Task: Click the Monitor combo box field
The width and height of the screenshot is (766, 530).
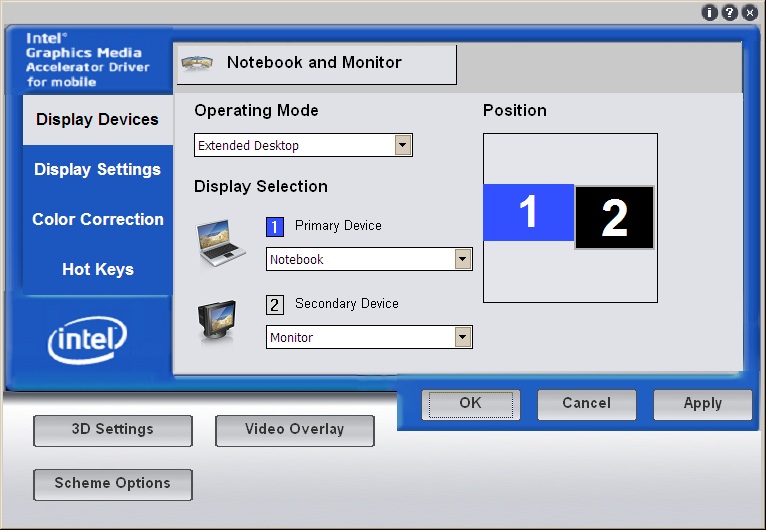Action: [369, 337]
